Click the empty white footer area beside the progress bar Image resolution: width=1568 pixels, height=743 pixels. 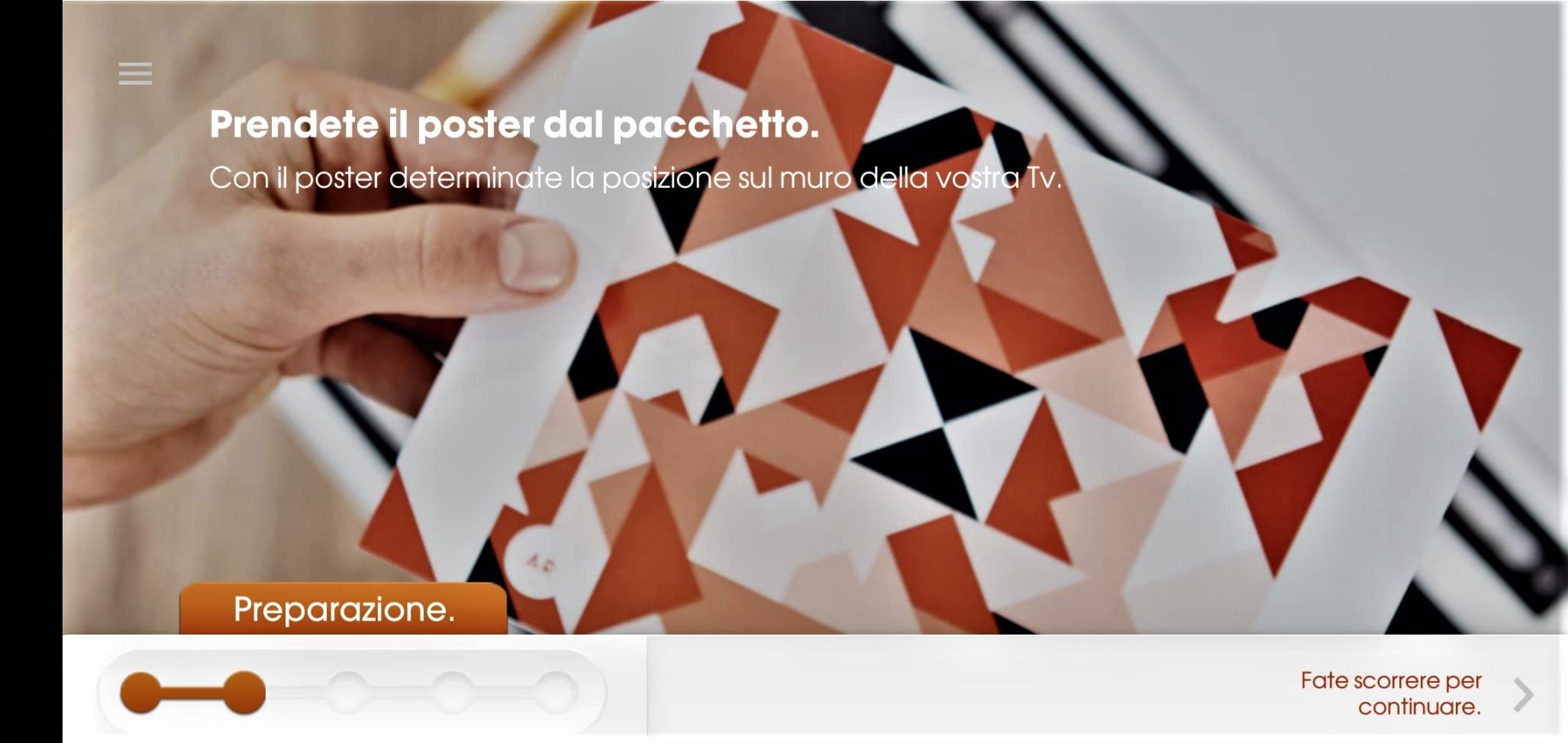click(970, 687)
